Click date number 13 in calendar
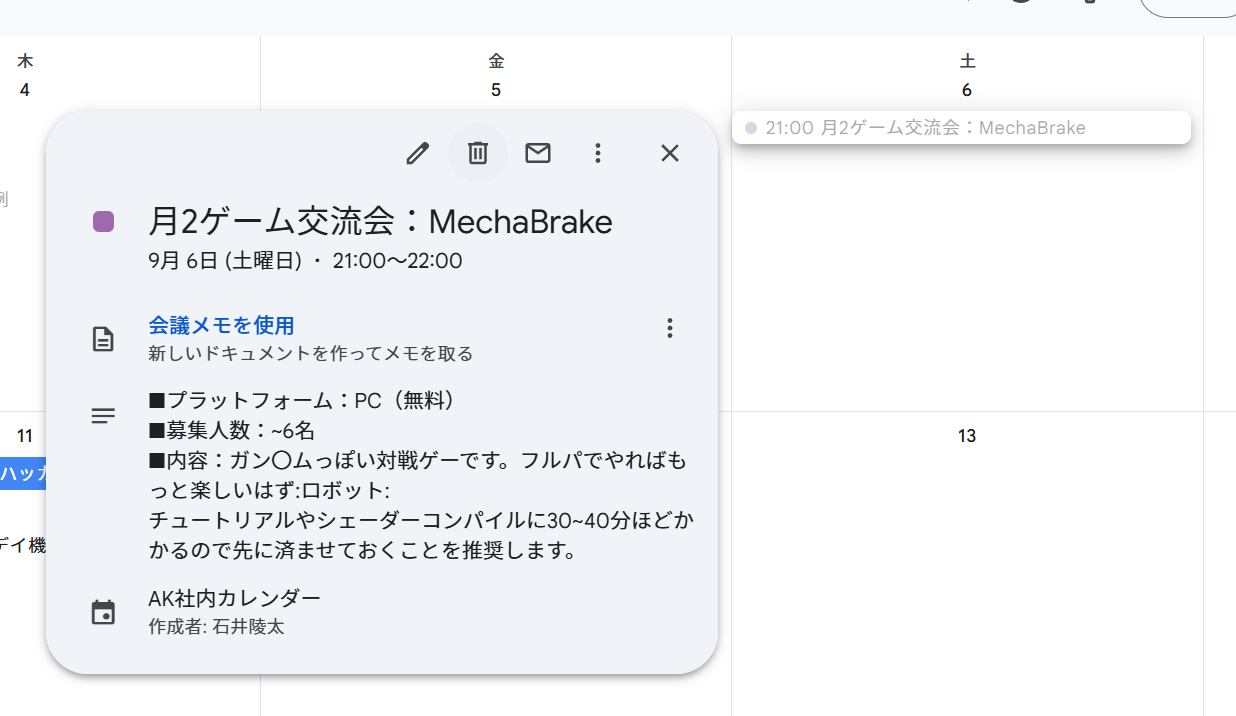The width and height of the screenshot is (1236, 716). (967, 436)
